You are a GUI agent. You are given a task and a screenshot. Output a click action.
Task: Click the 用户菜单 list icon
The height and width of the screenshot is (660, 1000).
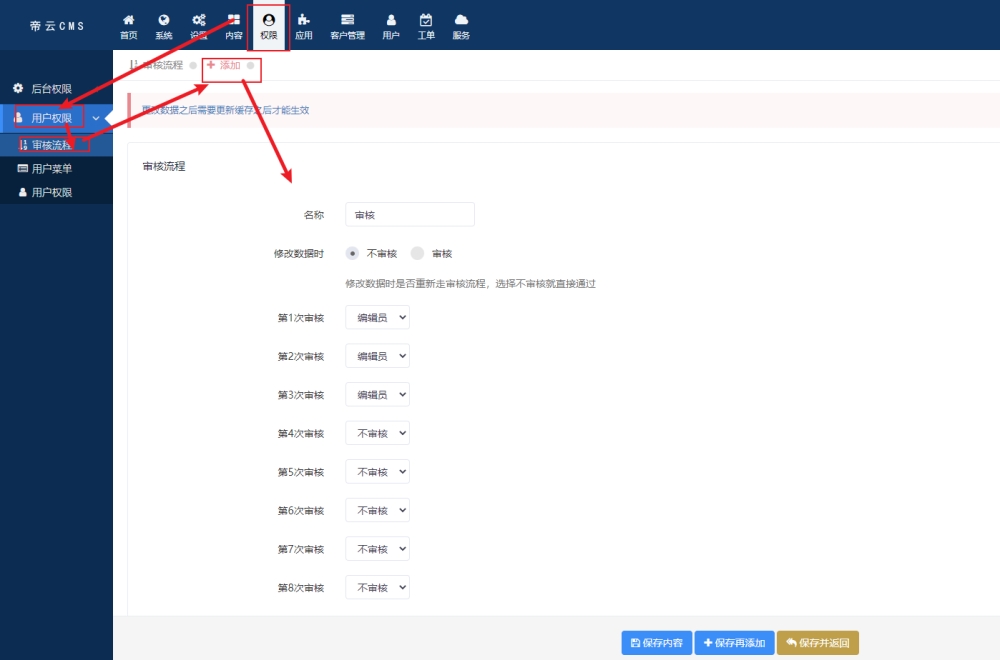[22, 168]
